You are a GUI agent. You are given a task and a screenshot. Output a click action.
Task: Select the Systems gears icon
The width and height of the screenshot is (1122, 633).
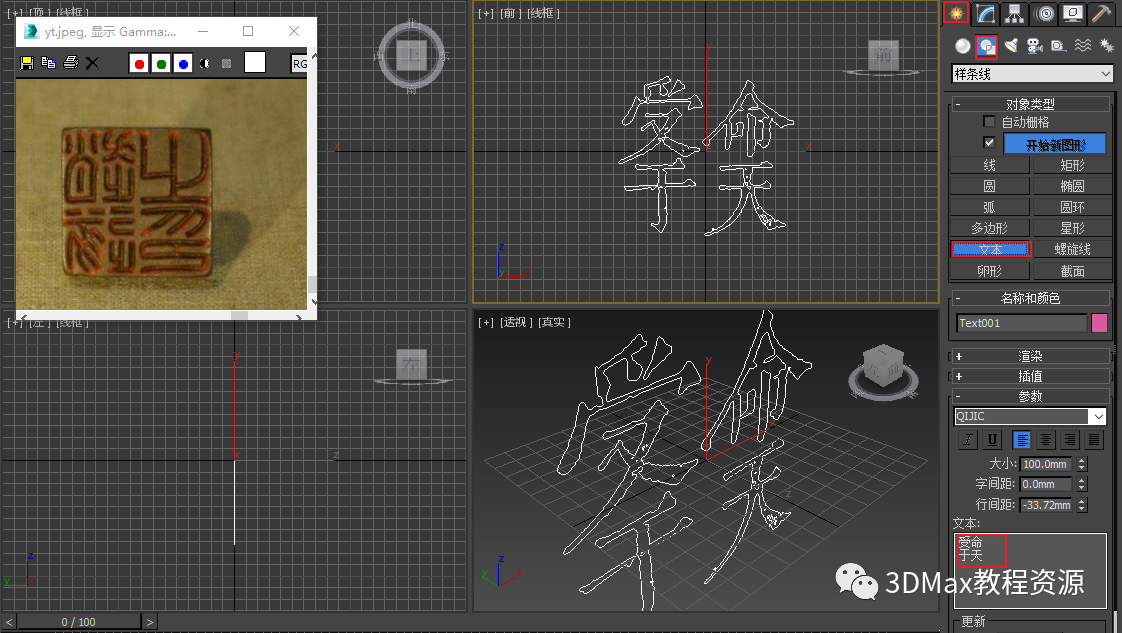1106,46
